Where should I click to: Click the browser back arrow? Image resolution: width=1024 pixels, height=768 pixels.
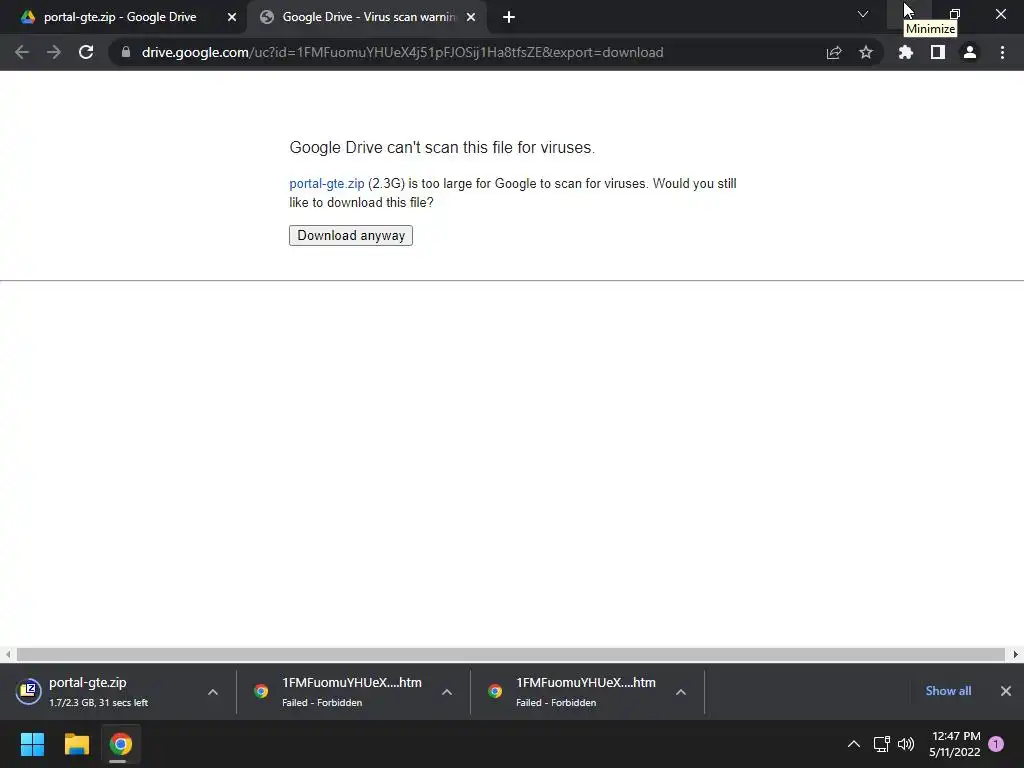tap(22, 52)
